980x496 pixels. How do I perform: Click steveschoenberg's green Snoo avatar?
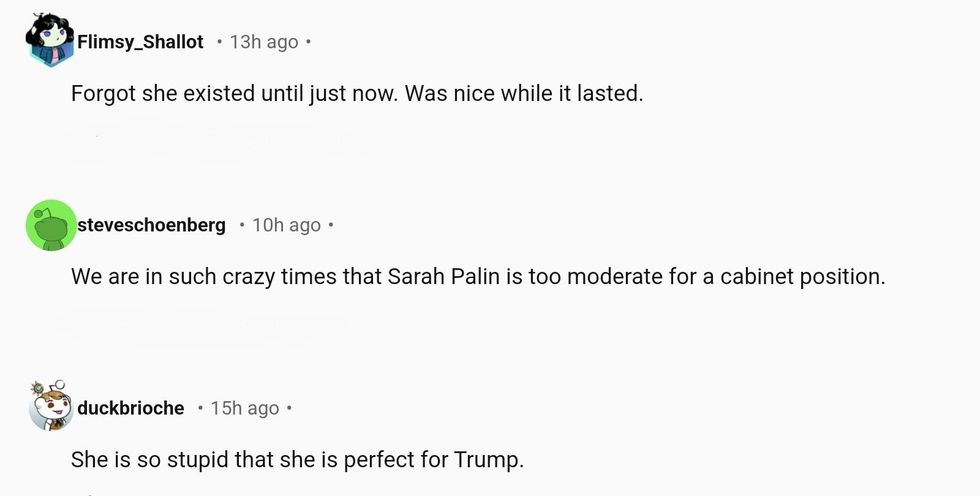pyautogui.click(x=50, y=225)
